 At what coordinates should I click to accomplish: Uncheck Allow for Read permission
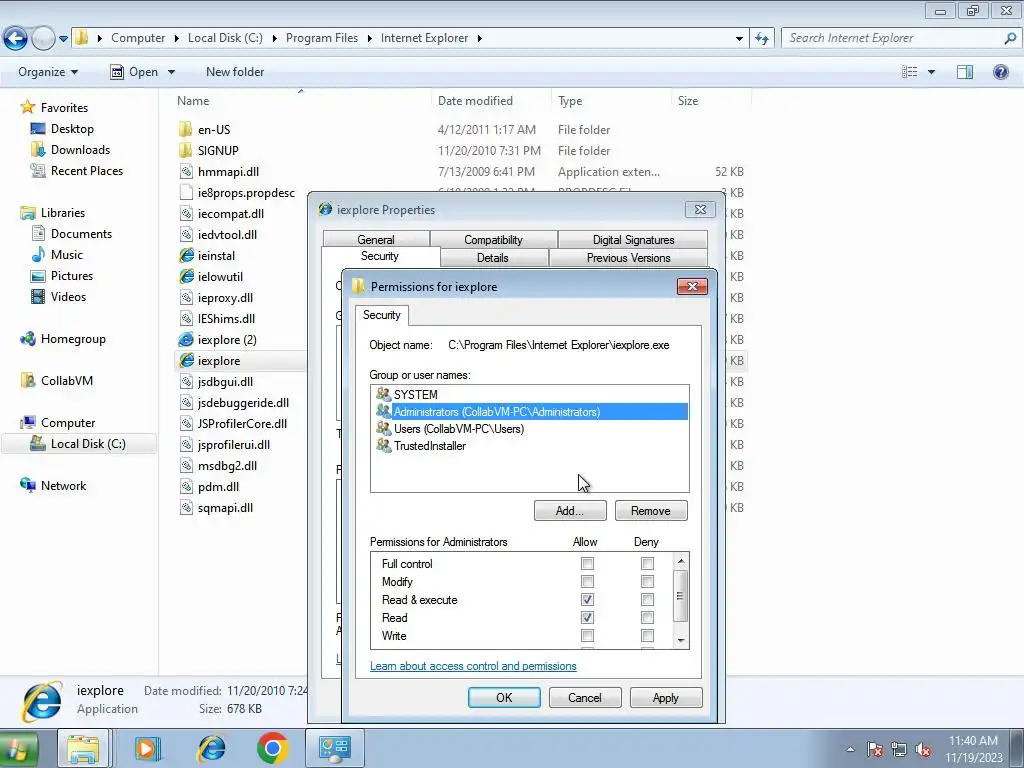click(587, 618)
